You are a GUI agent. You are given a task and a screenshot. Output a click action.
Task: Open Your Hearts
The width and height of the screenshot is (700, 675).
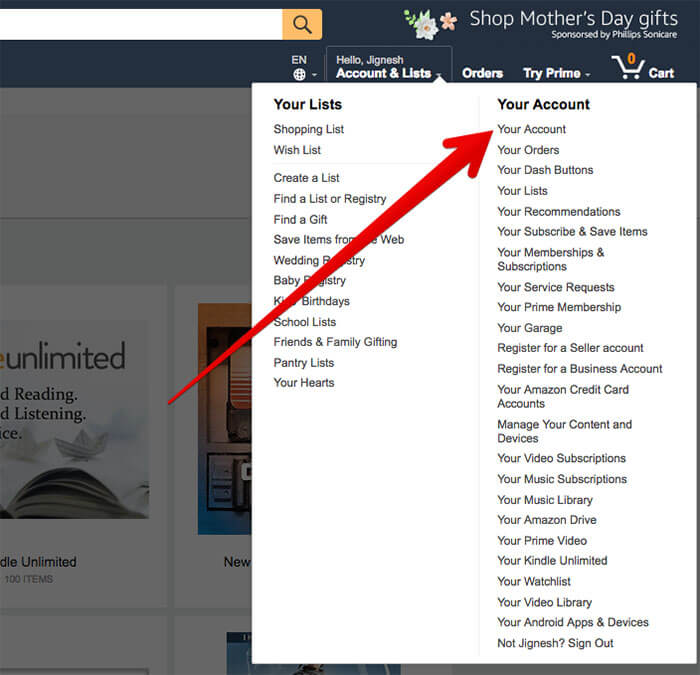[x=304, y=383]
